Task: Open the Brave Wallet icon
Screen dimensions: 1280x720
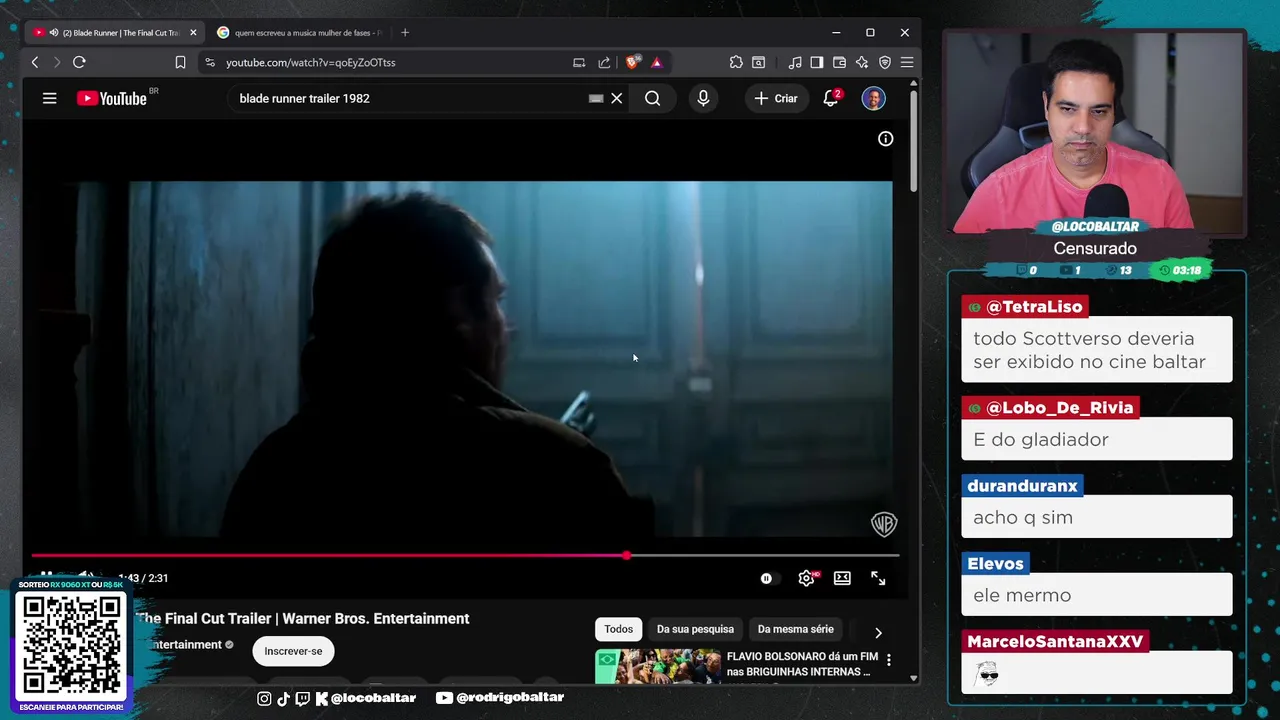Action: coord(839,62)
